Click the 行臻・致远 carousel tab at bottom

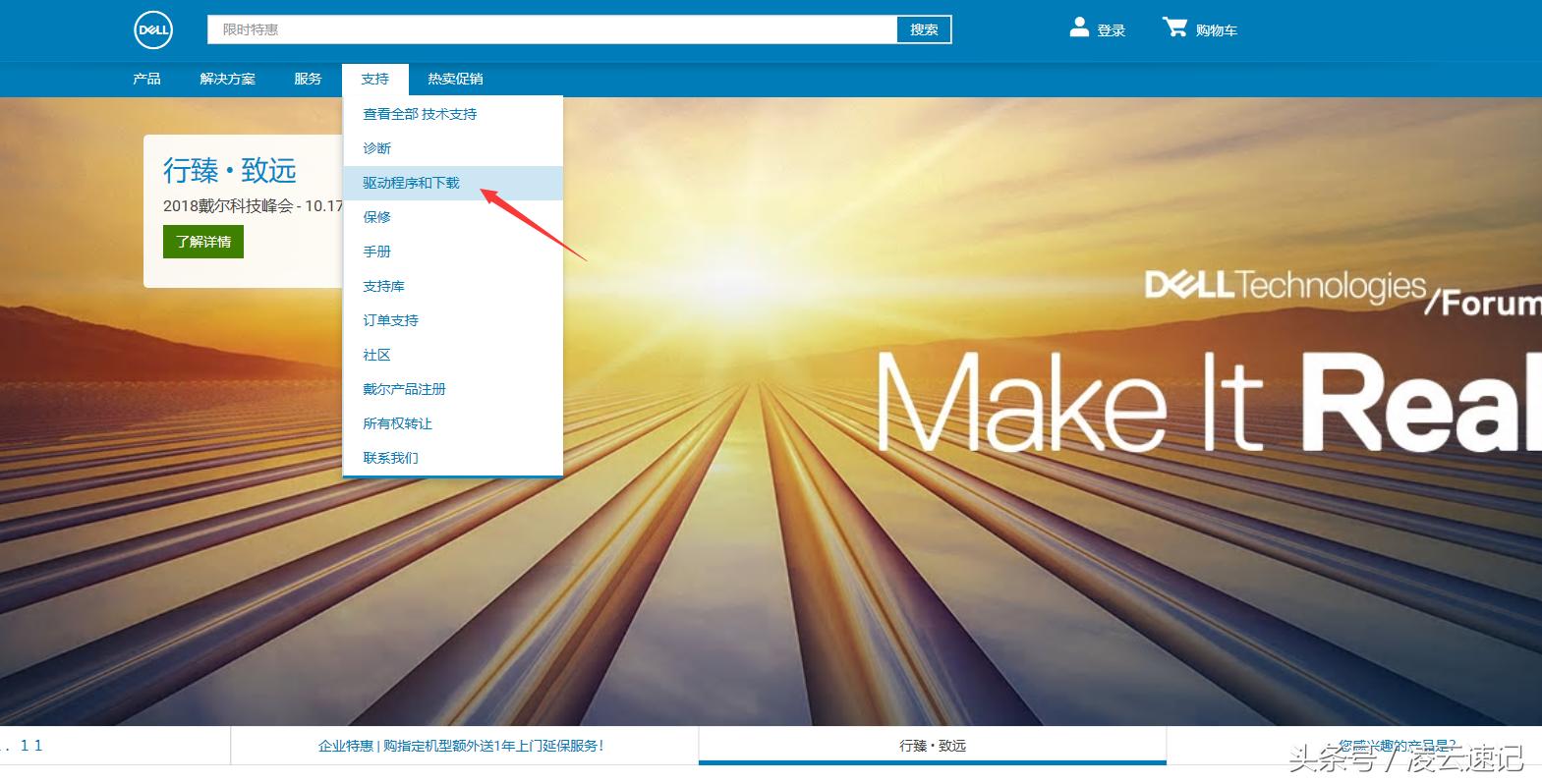tap(933, 746)
